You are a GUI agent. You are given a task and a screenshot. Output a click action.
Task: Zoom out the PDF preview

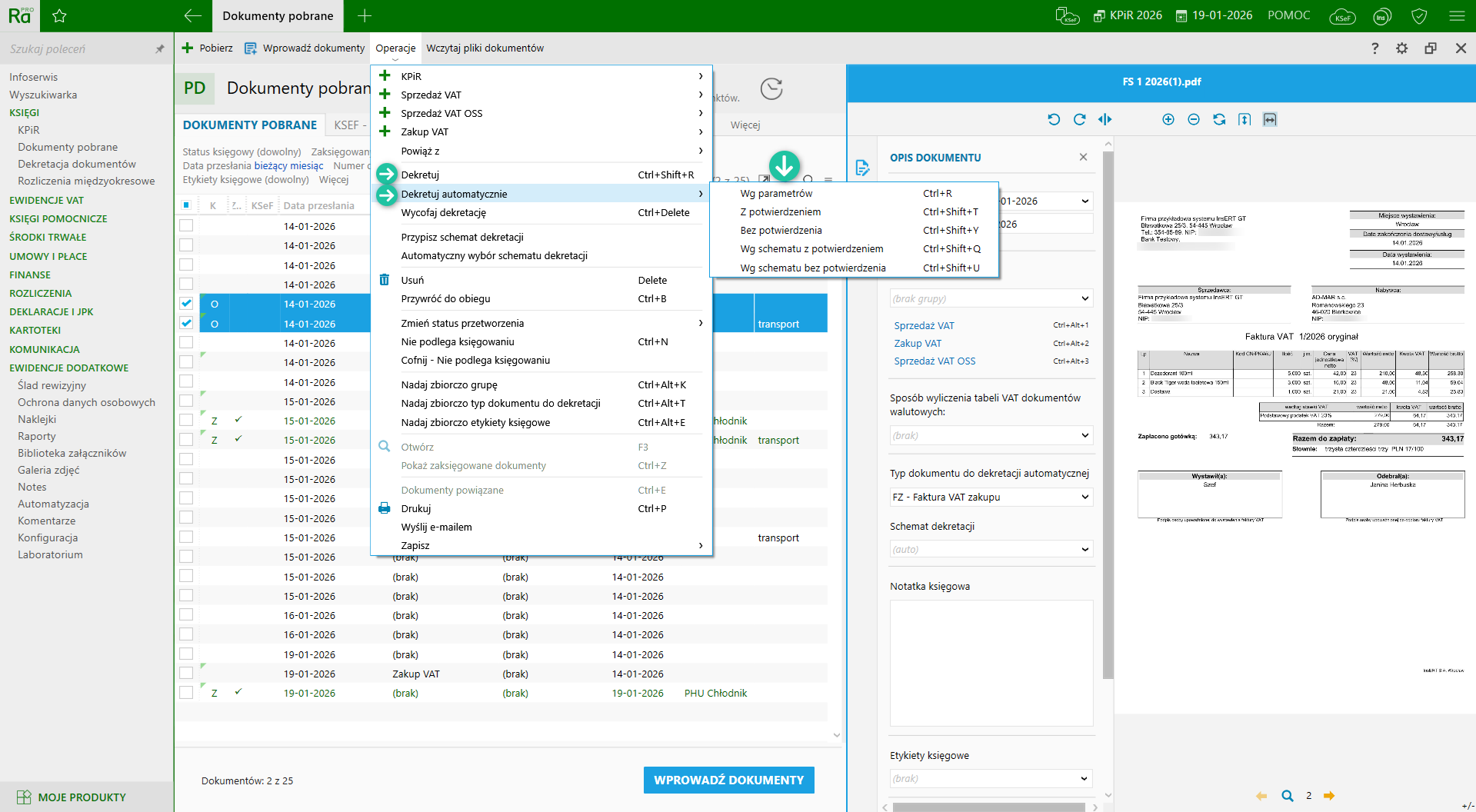point(1193,119)
